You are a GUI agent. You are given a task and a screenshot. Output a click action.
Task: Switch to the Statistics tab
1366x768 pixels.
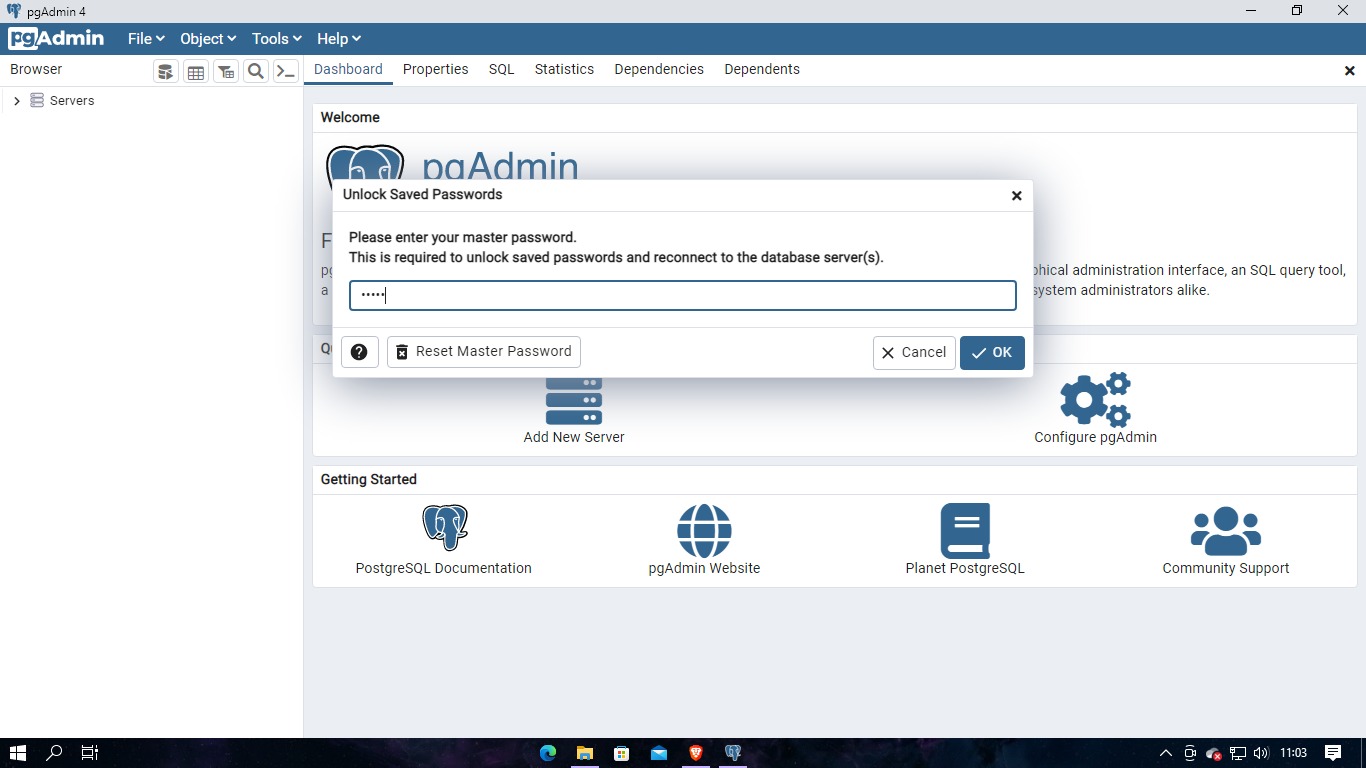point(564,69)
